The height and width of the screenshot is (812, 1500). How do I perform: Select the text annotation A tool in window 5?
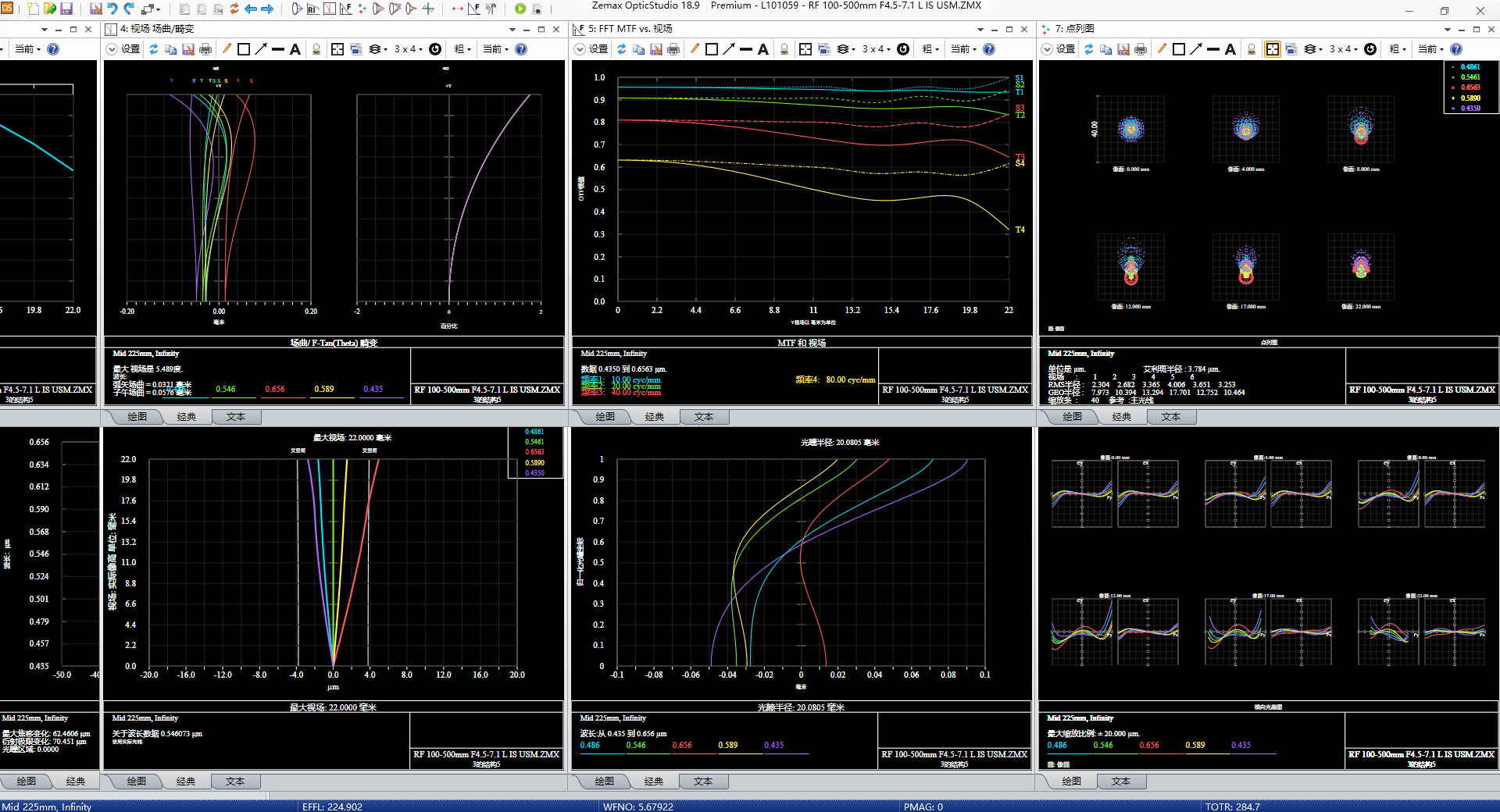763,49
